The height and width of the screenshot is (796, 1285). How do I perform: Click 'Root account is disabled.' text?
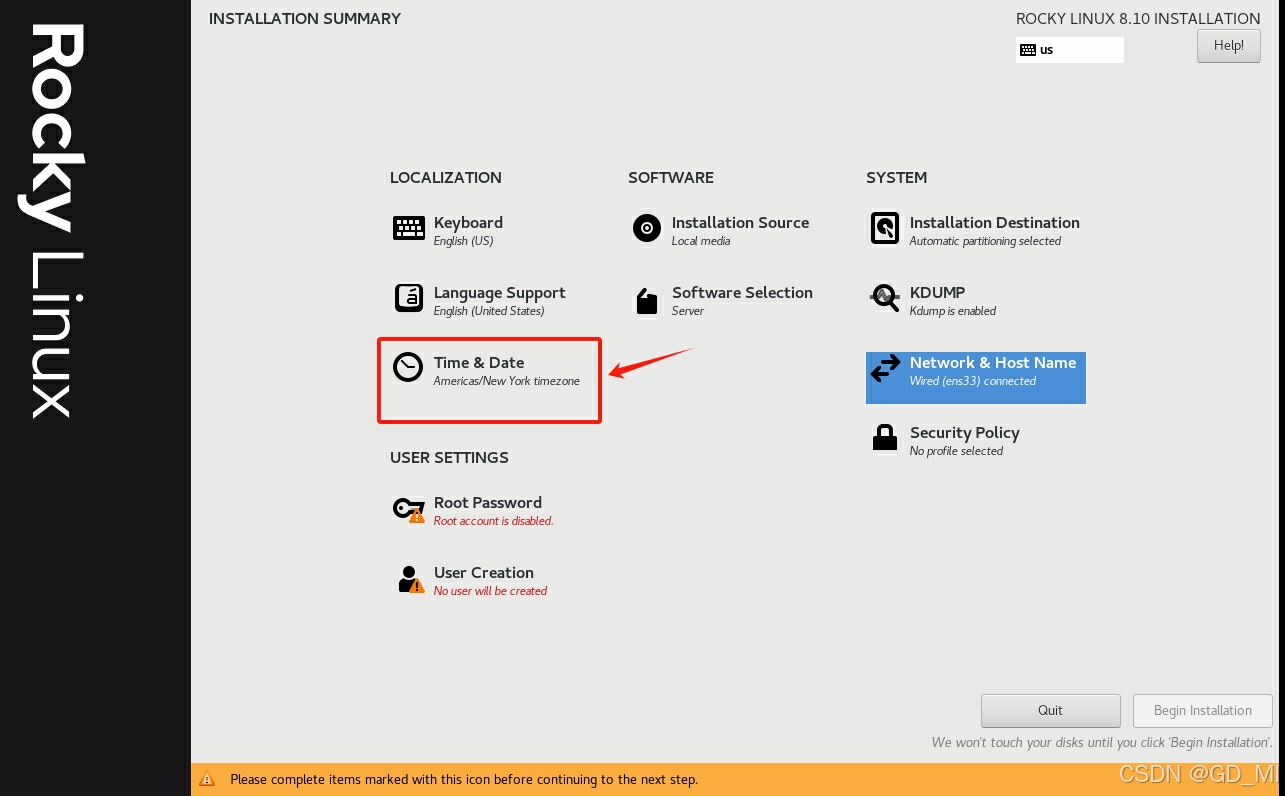[x=493, y=521]
